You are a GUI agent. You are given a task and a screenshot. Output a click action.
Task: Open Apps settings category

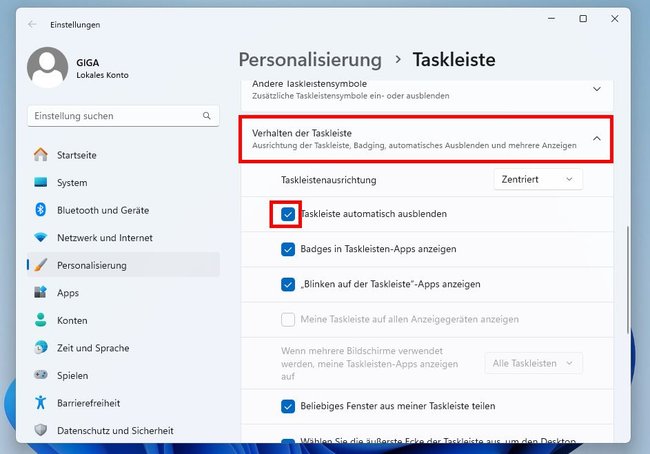pyautogui.click(x=124, y=293)
